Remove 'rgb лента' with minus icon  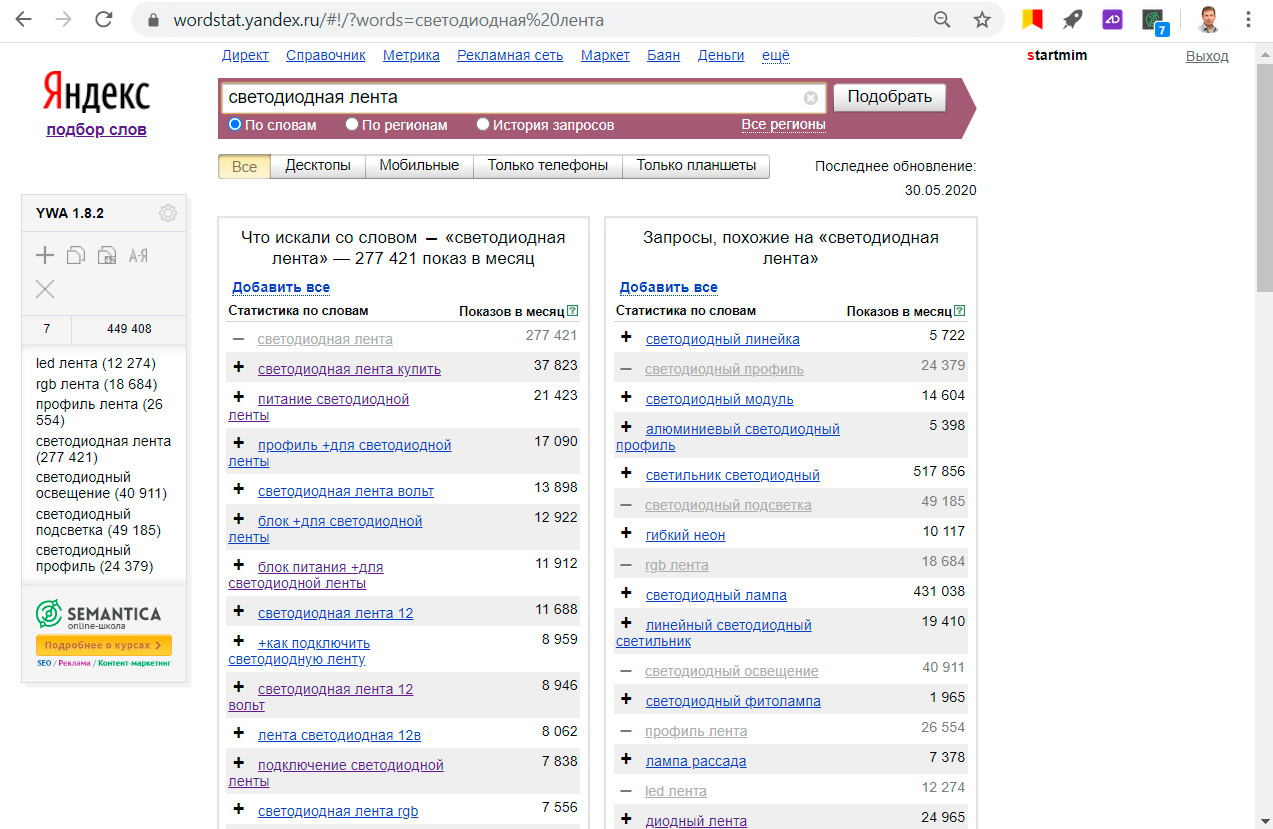coord(626,564)
